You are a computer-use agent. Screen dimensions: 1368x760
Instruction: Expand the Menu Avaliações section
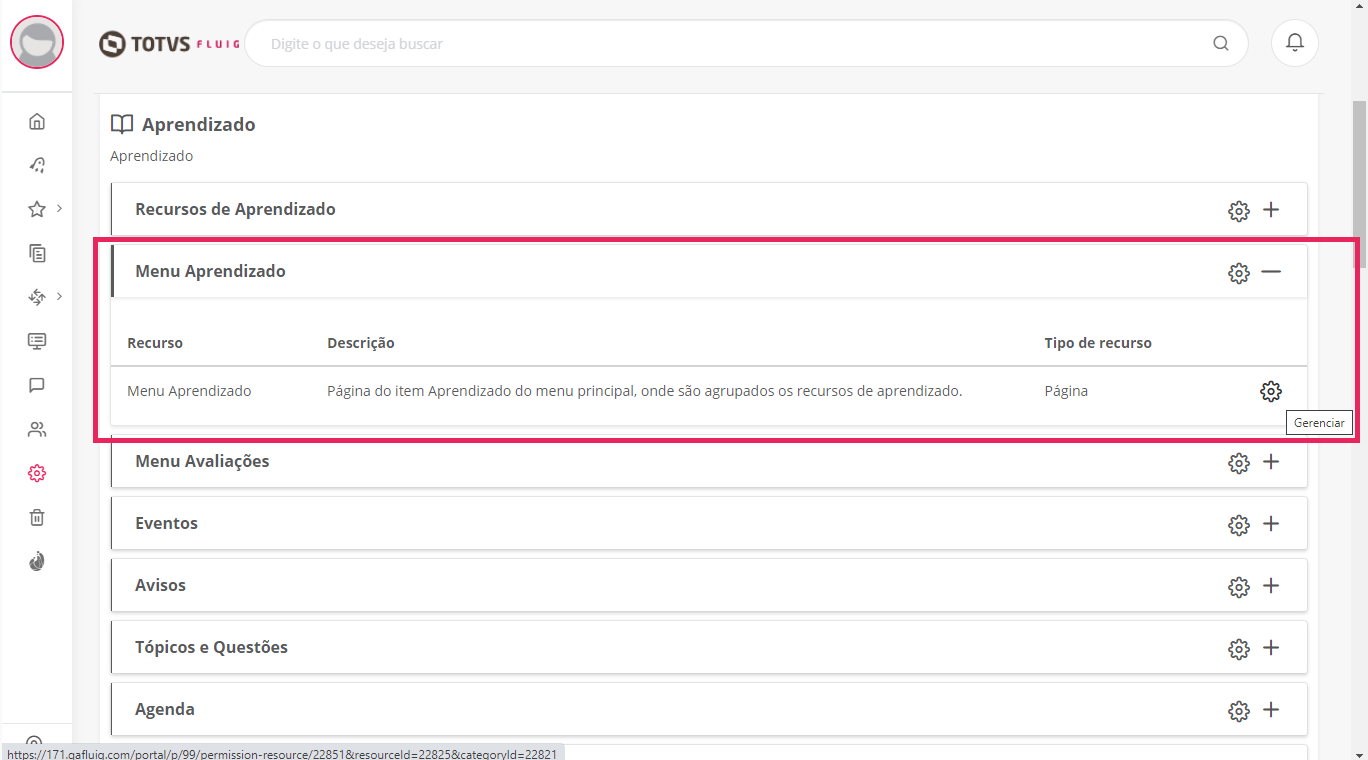click(1271, 462)
